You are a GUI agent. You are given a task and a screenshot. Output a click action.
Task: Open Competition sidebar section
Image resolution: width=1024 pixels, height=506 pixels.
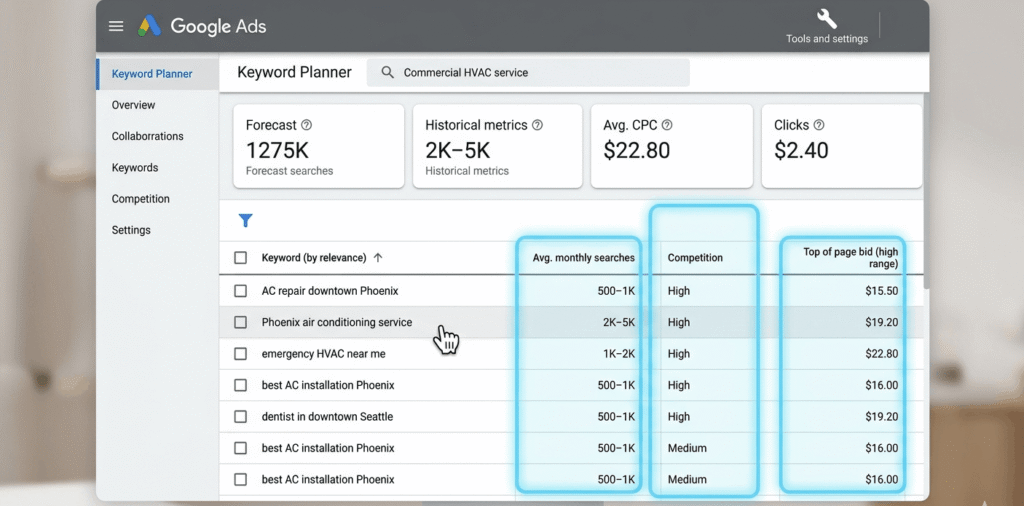140,199
